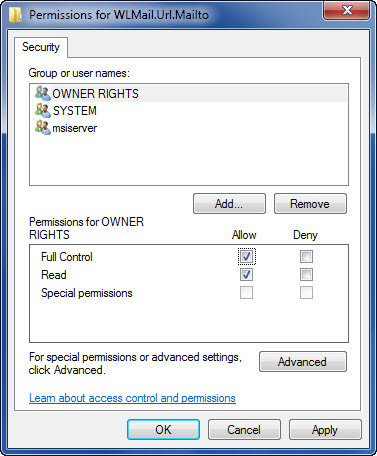Image resolution: width=377 pixels, height=456 pixels.
Task: Check Deny checkbox for Read permission
Action: [306, 275]
